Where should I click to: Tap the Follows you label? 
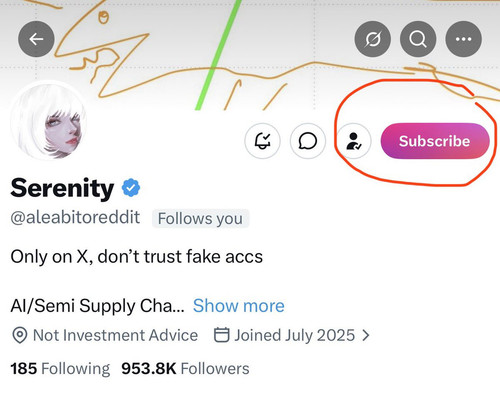200,219
